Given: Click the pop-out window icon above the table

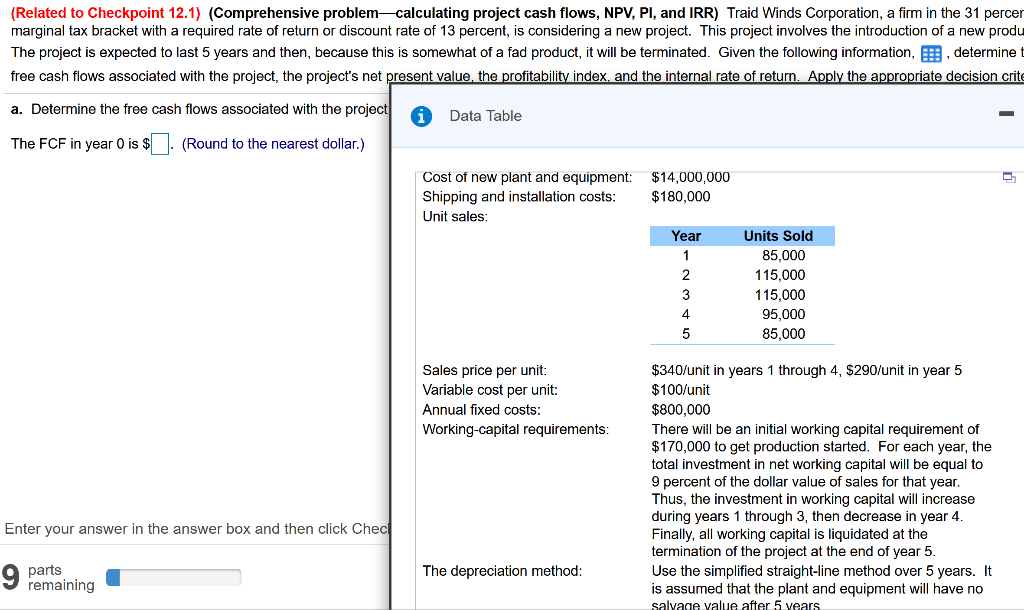Looking at the screenshot, I should click(x=1009, y=175).
